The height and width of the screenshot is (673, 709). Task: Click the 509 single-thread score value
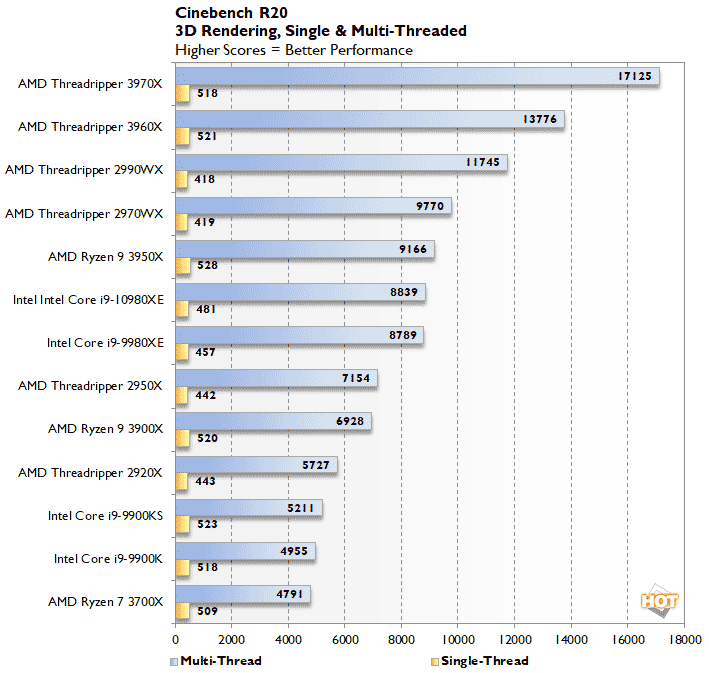click(208, 611)
